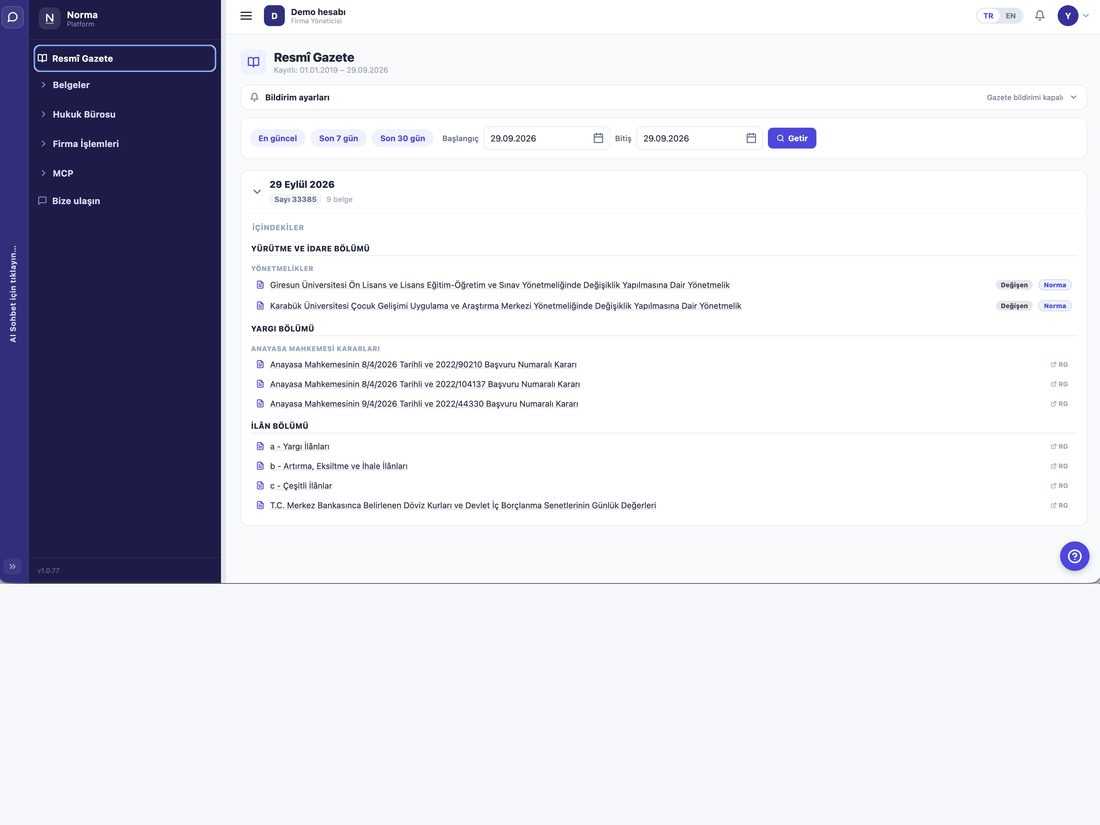Image resolution: width=1100 pixels, height=825 pixels.
Task: Click the Bize ulaşın message icon
Action: [x=42, y=201]
